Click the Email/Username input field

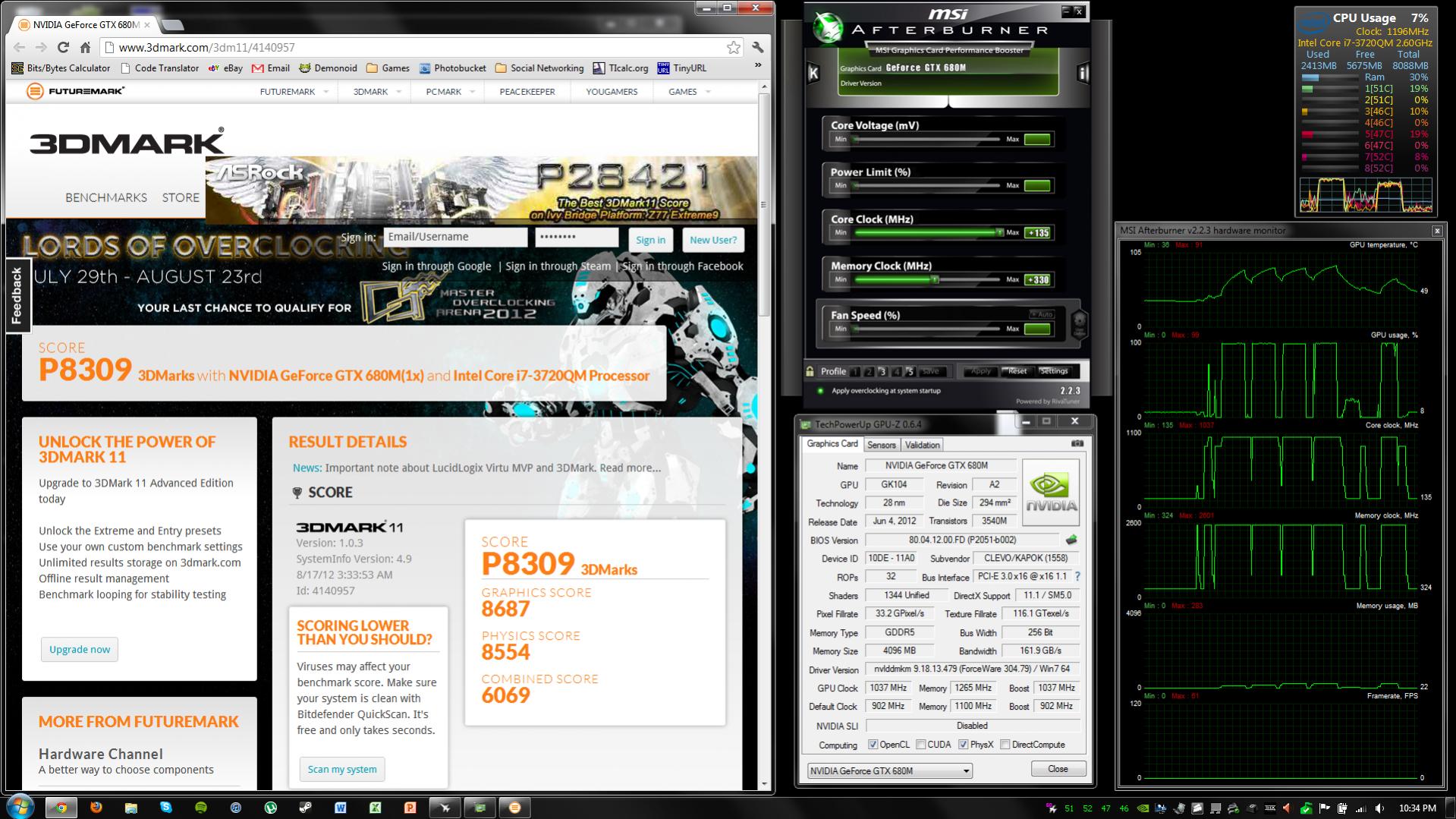click(455, 237)
